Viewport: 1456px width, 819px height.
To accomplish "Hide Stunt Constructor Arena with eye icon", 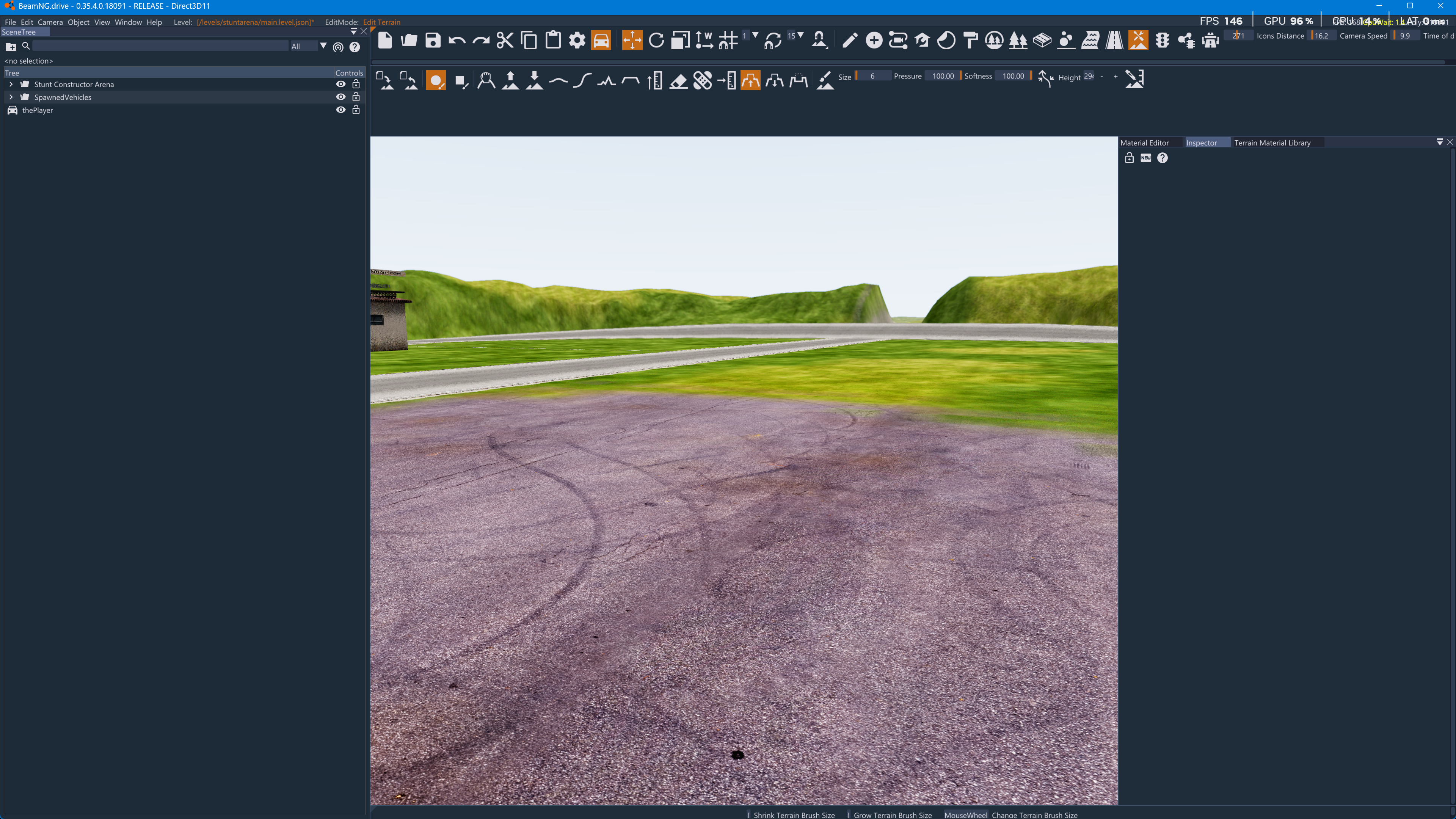I will pos(341,84).
